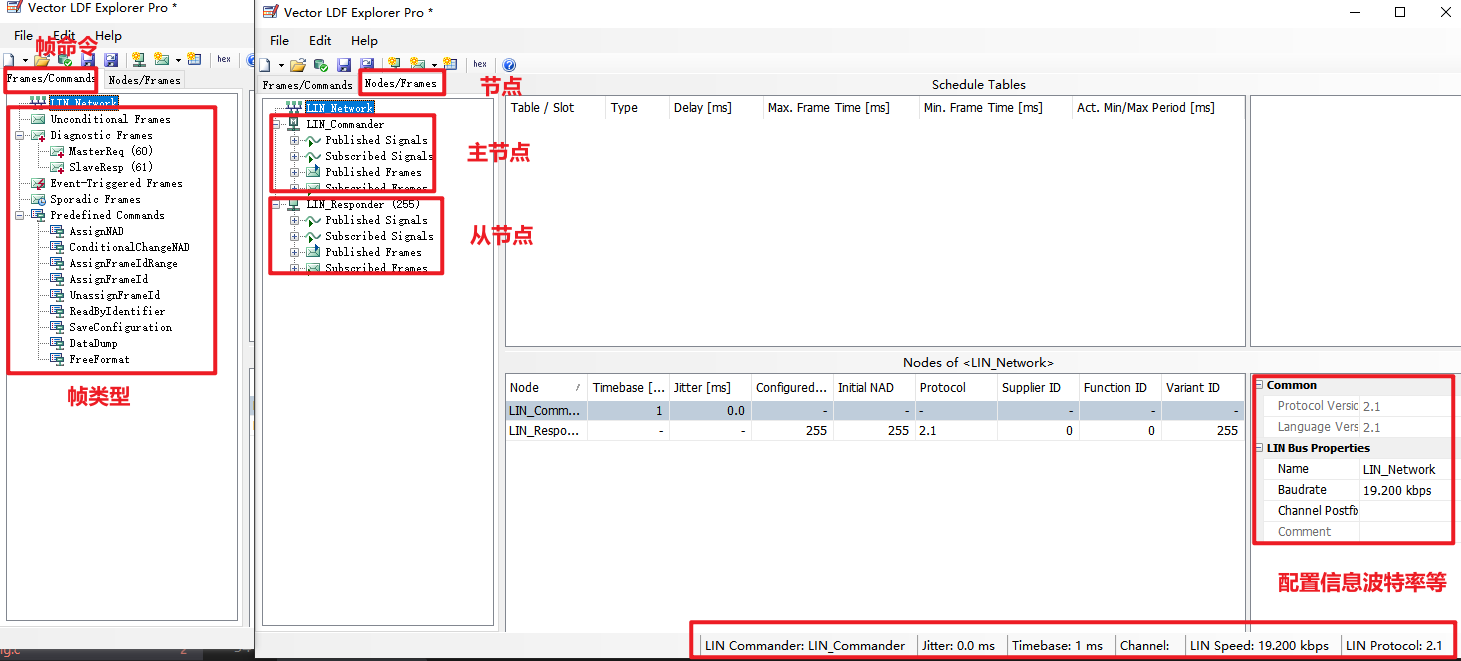Viewport: 1461px width, 661px height.
Task: Click the Save As icon in front window toolbar
Action: pyautogui.click(x=366, y=65)
